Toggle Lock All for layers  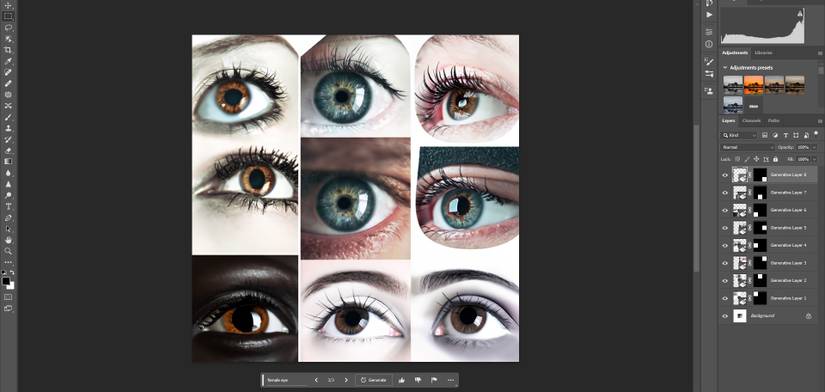click(x=776, y=159)
